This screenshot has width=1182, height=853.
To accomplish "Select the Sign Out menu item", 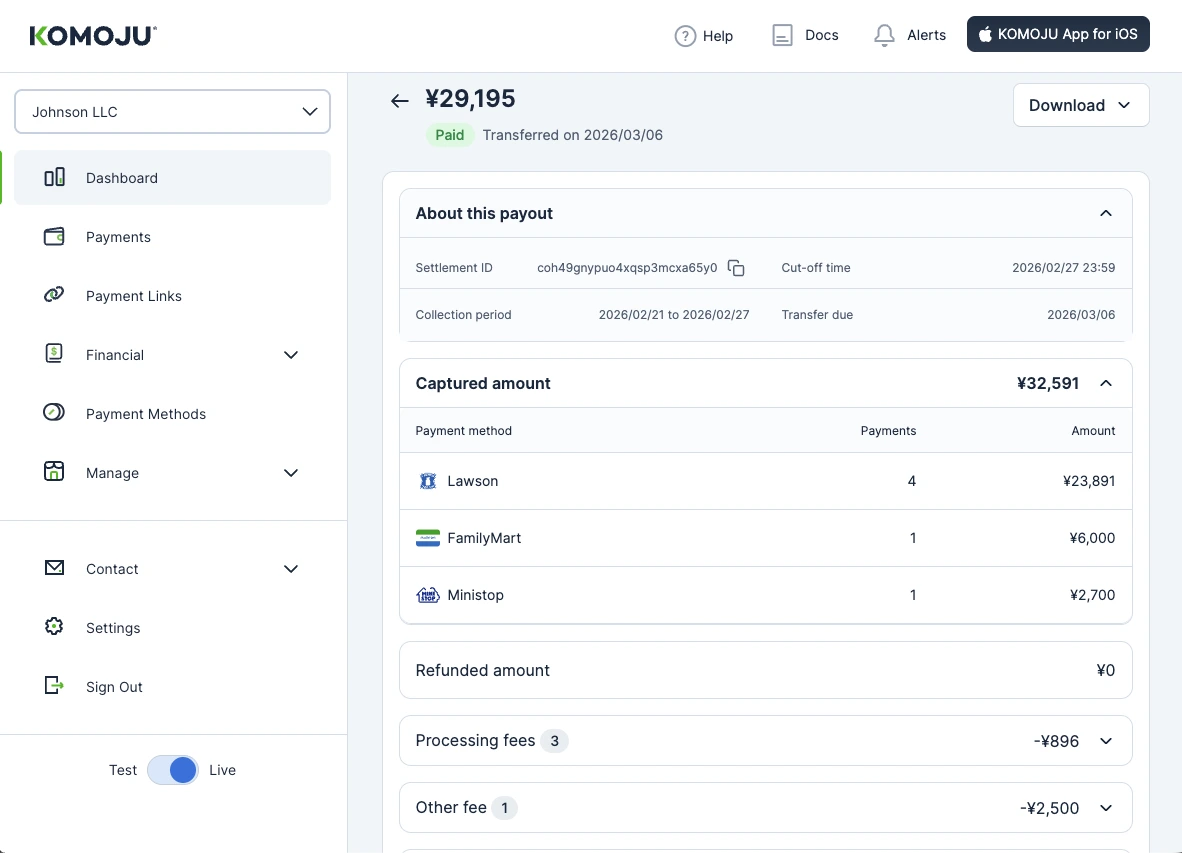I will (173, 686).
